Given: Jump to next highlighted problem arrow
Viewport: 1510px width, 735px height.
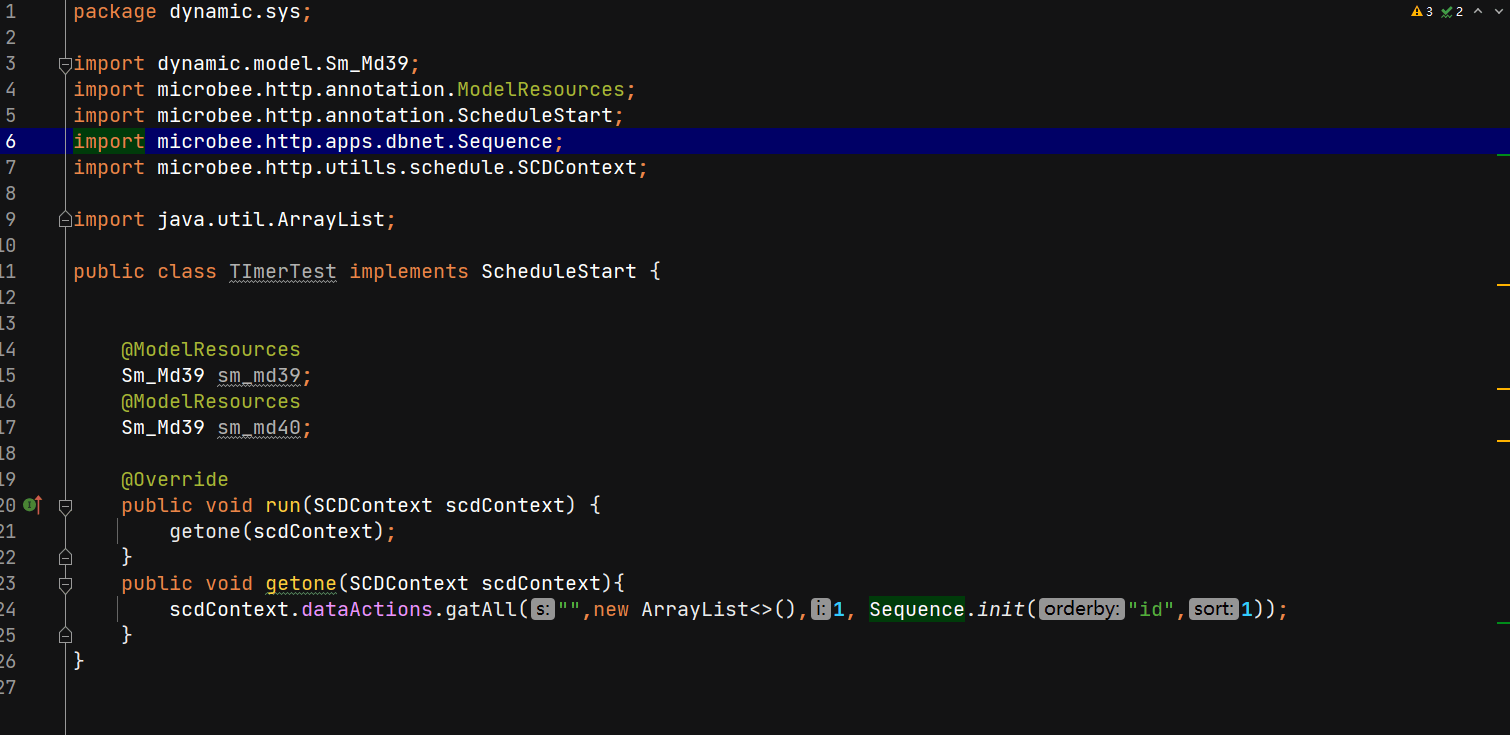Looking at the screenshot, I should [1497, 12].
